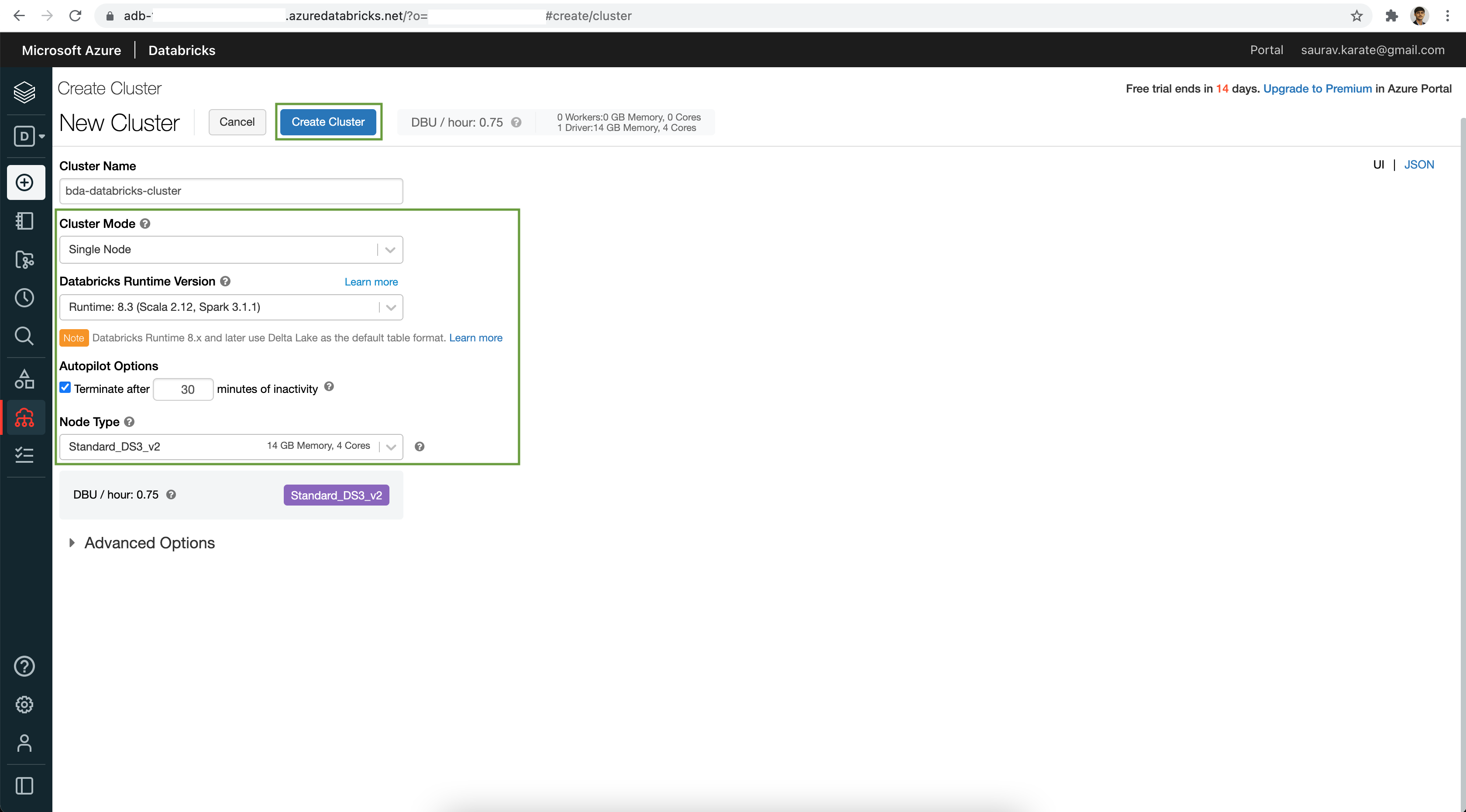Switch to the JSON view
1466x812 pixels.
click(x=1419, y=165)
